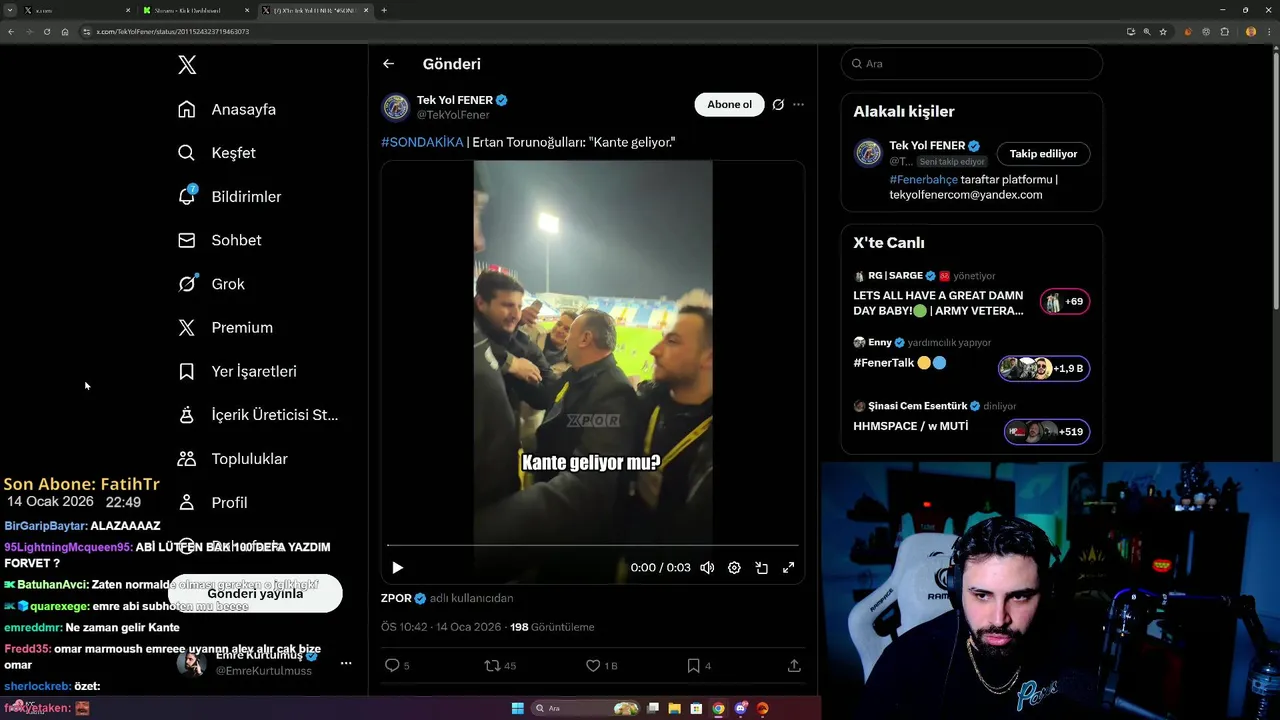The image size is (1280, 720).
Task: Click Gönderi yayınla post button
Action: tap(255, 593)
